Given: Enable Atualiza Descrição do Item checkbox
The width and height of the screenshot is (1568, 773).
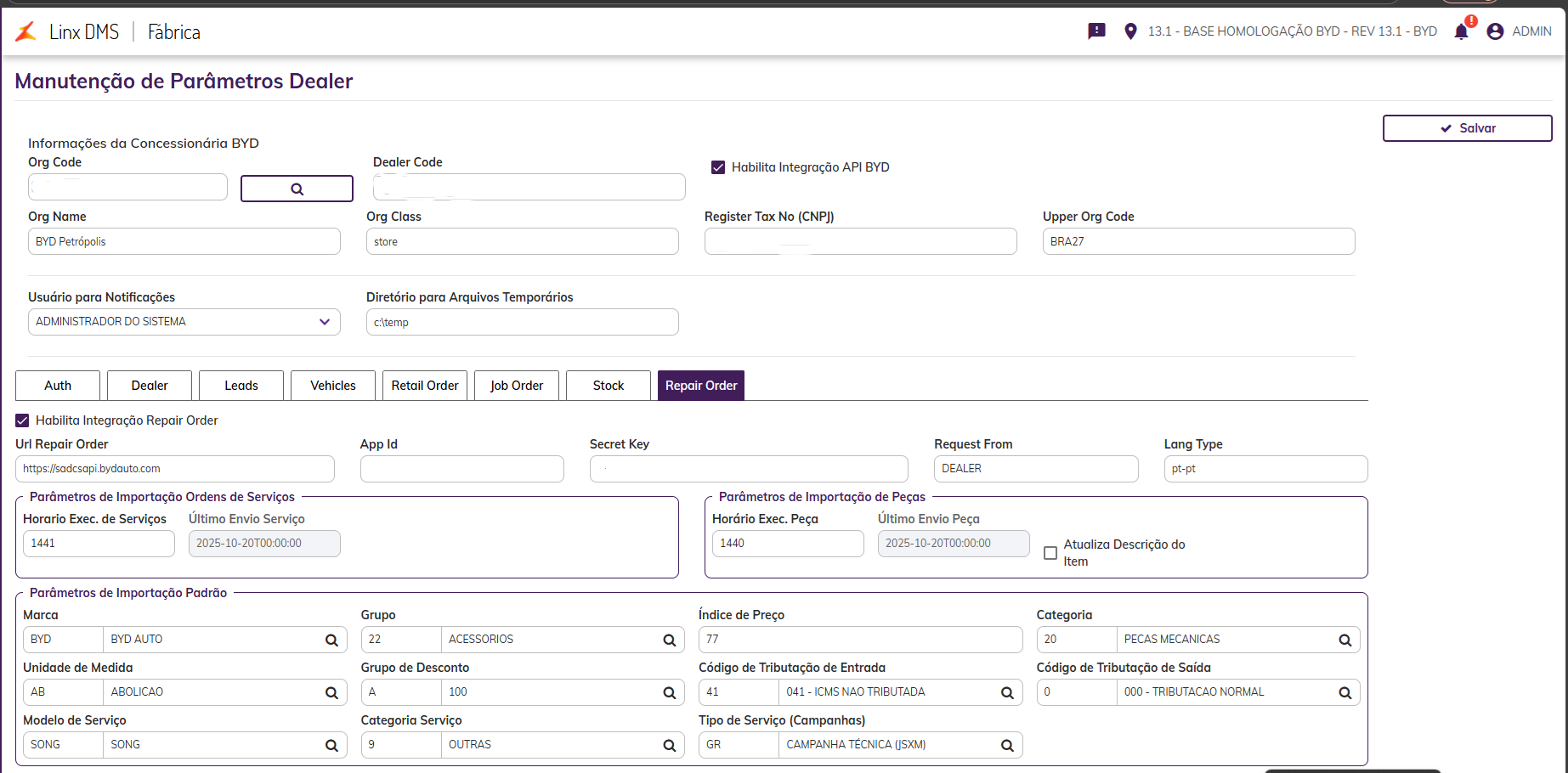Looking at the screenshot, I should 1050,553.
